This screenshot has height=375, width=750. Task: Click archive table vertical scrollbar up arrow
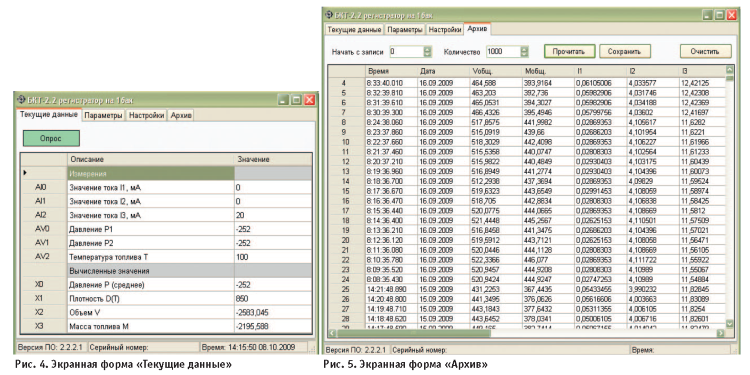(x=729, y=69)
